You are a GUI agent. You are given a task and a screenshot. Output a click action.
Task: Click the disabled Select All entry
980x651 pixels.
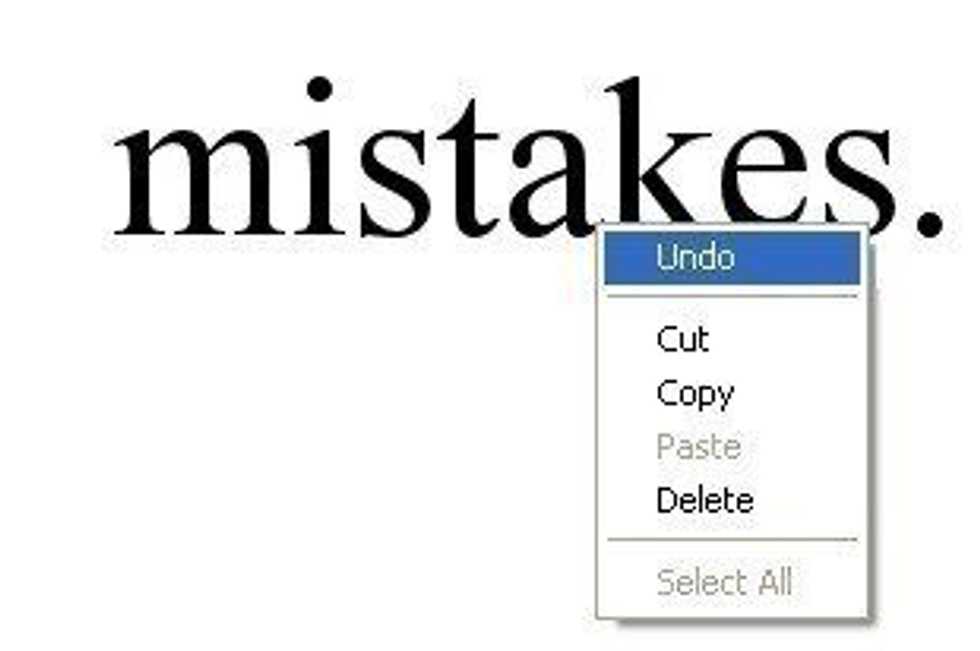click(732, 582)
